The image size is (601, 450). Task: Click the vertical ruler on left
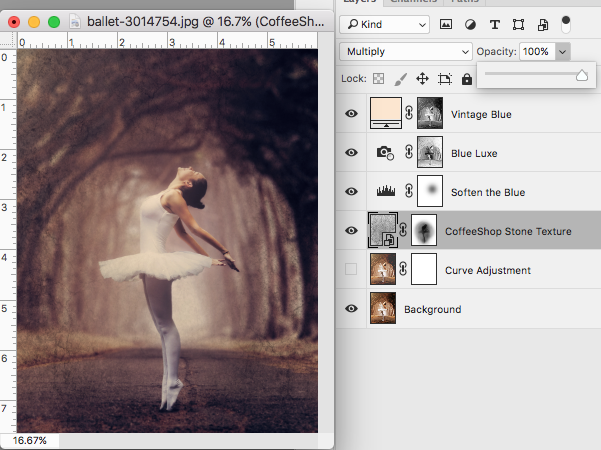(x=8, y=241)
